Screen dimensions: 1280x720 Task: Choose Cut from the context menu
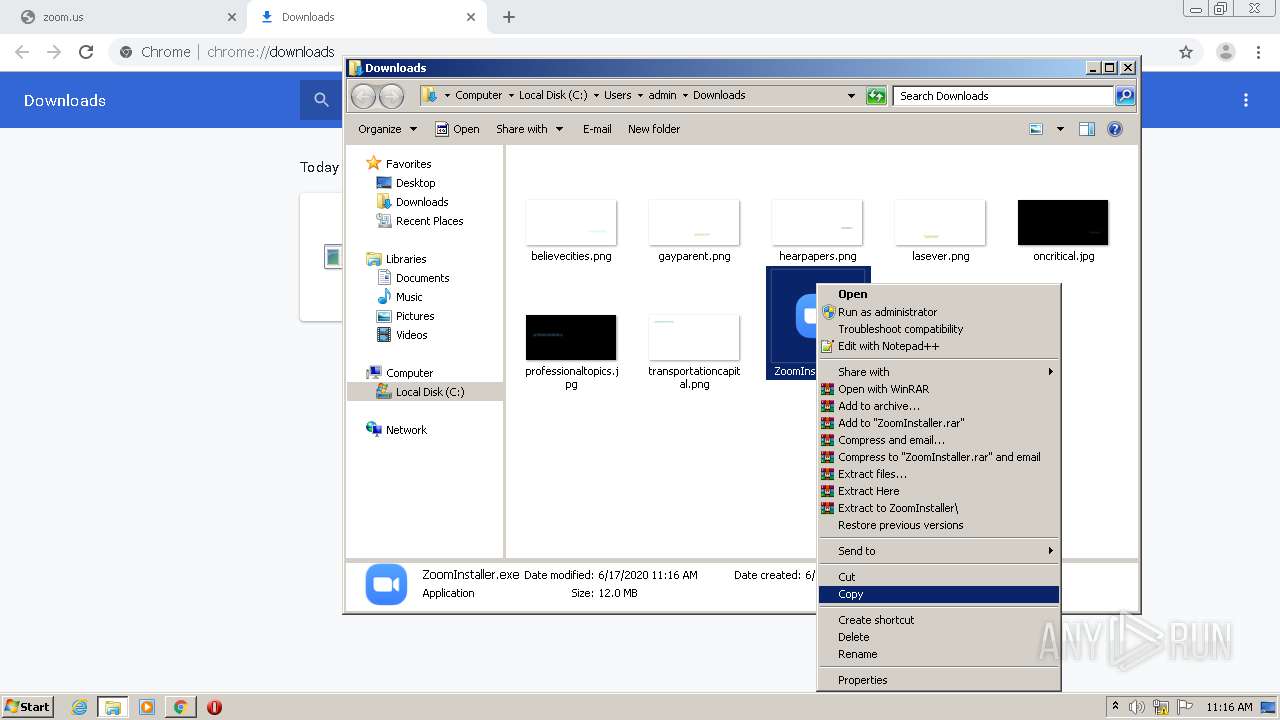[939, 577]
